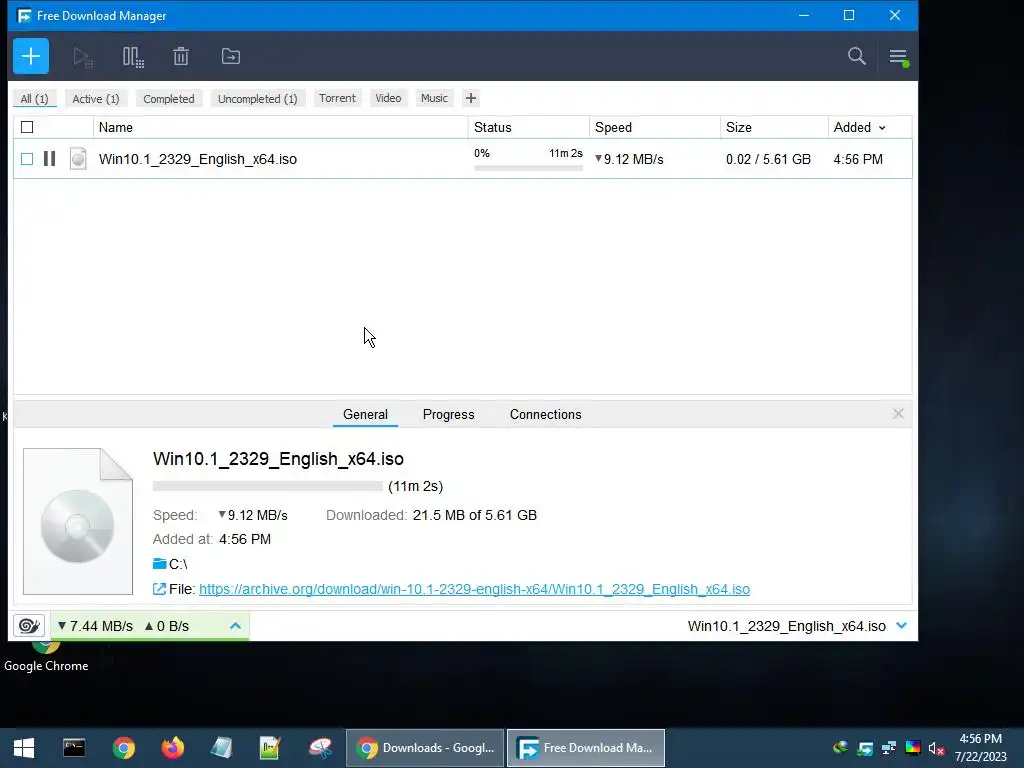Open the taskbar clock showing 4:56 PM

pyautogui.click(x=980, y=748)
